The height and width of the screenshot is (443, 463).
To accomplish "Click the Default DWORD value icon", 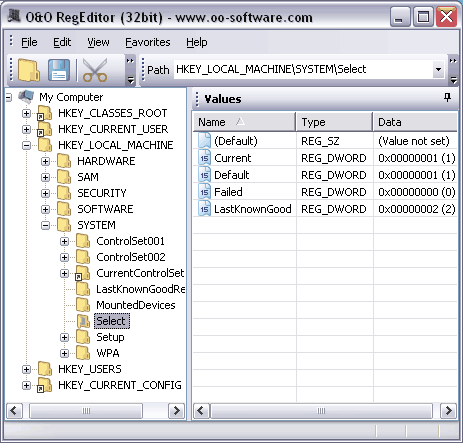I will pyautogui.click(x=204, y=175).
